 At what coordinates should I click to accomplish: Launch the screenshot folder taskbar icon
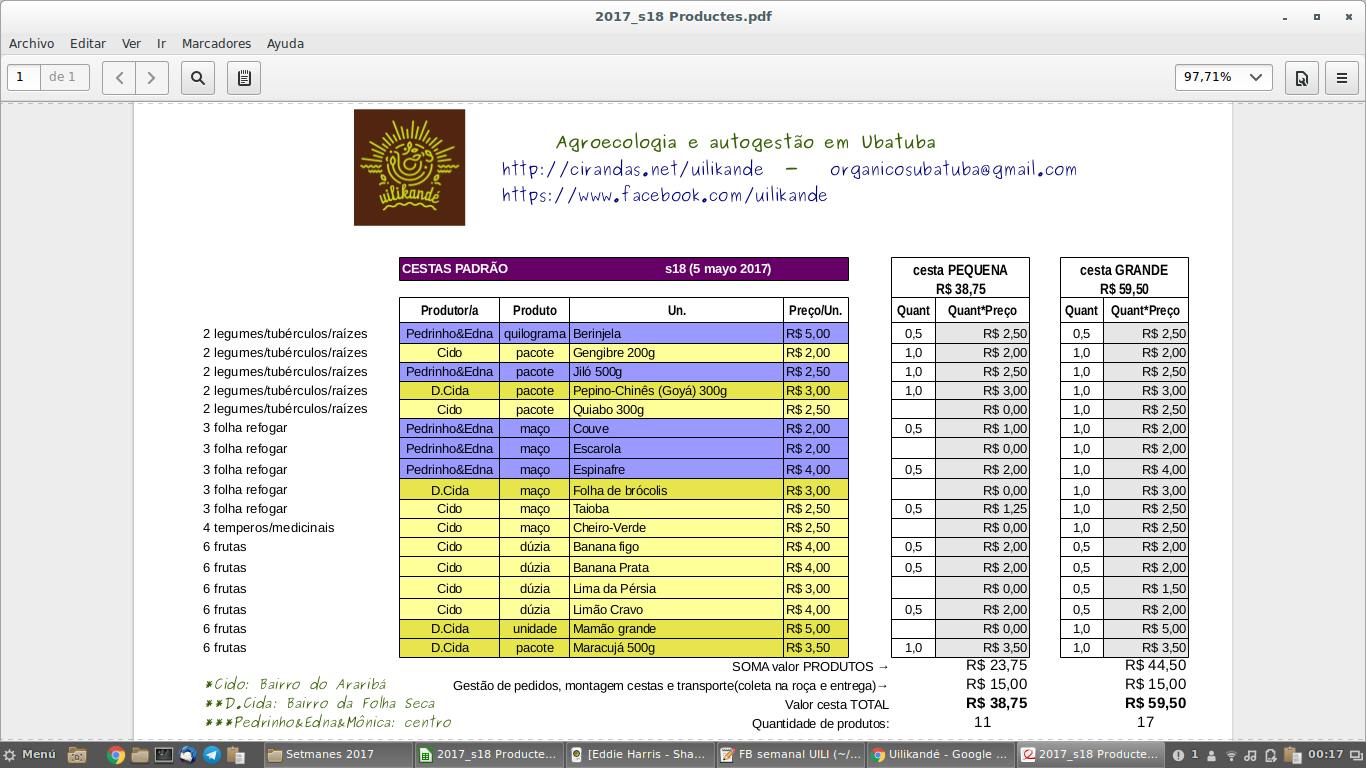tap(77, 755)
